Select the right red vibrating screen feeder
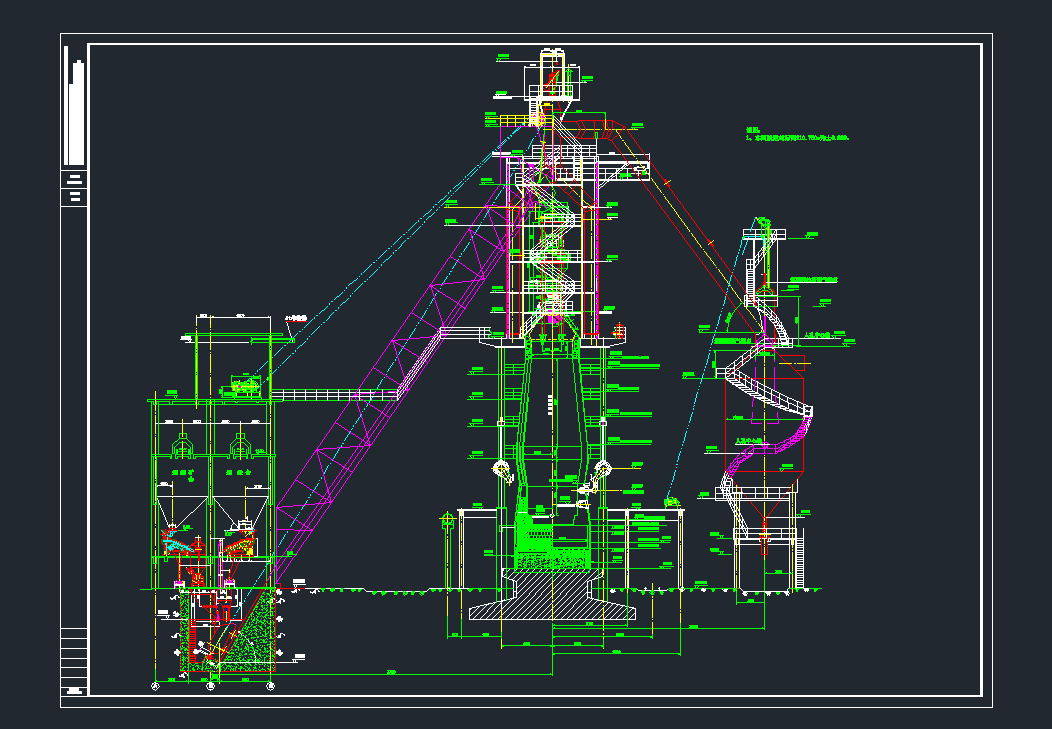The height and width of the screenshot is (729, 1052). tap(238, 545)
